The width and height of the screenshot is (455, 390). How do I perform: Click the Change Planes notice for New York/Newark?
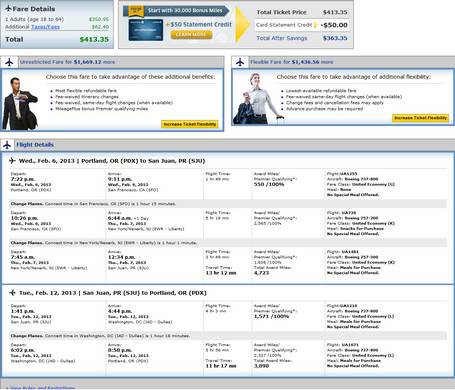tap(228, 243)
